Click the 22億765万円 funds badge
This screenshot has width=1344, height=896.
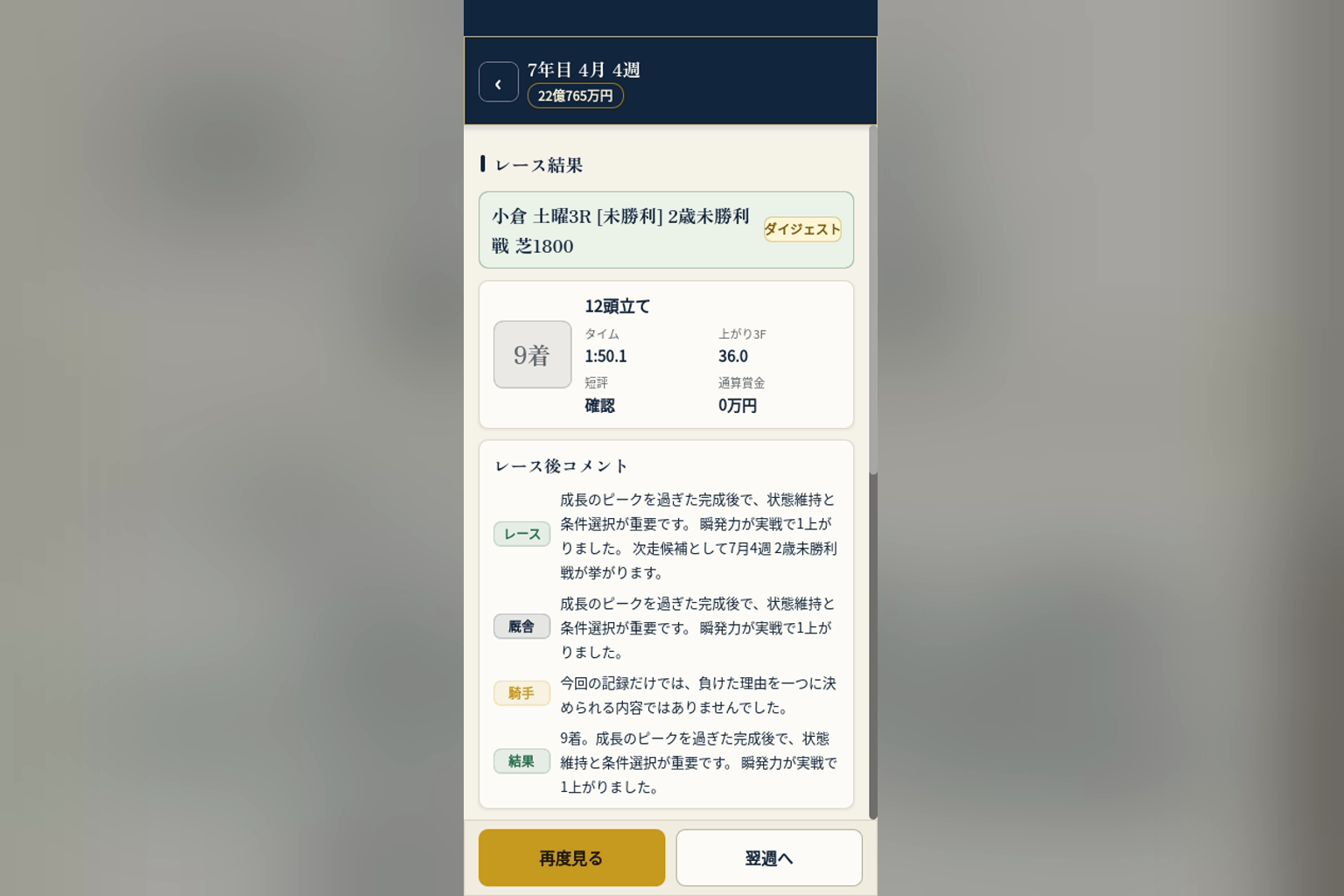pyautogui.click(x=575, y=95)
